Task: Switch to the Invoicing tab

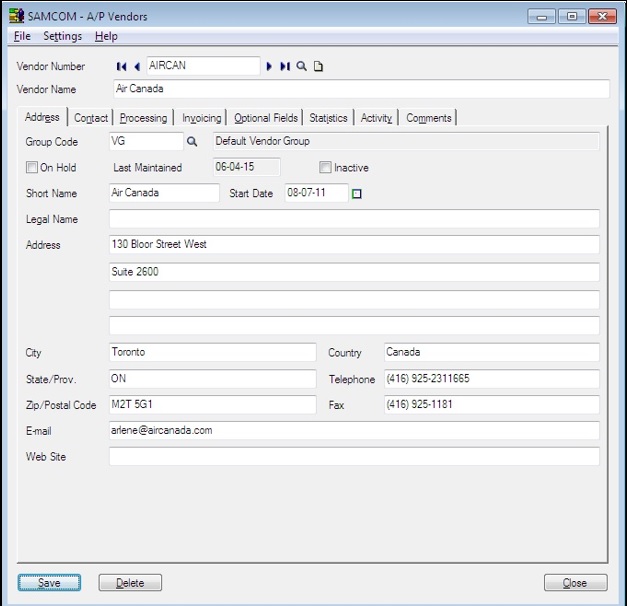Action: click(x=201, y=118)
